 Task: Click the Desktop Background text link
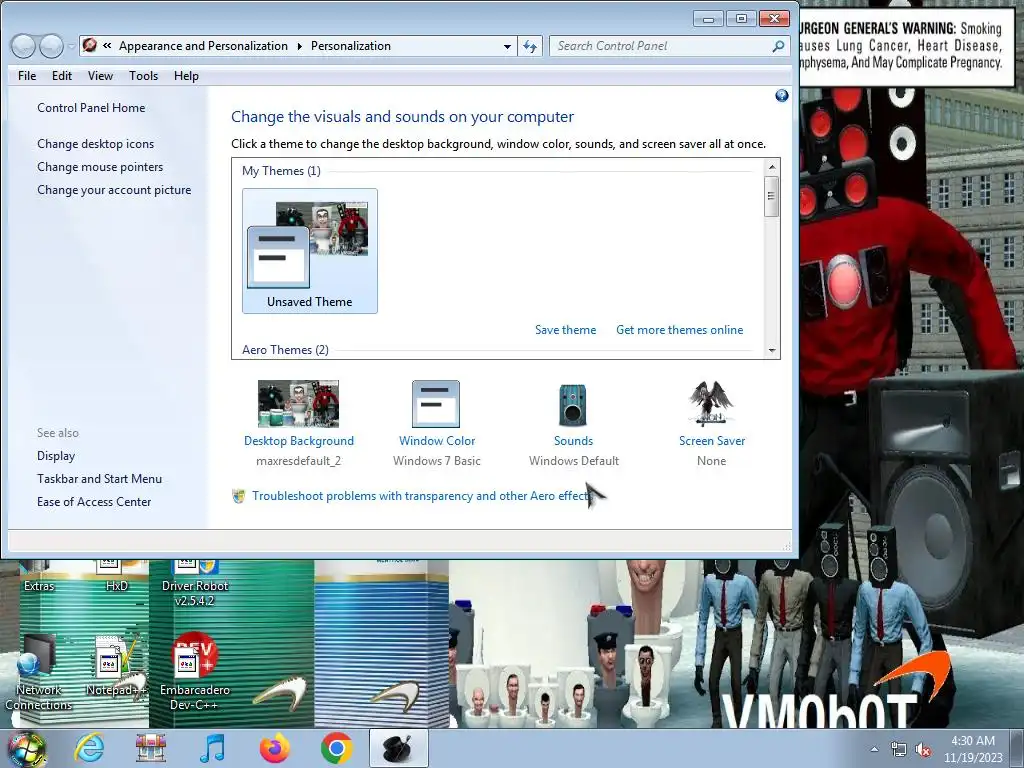[x=298, y=441]
